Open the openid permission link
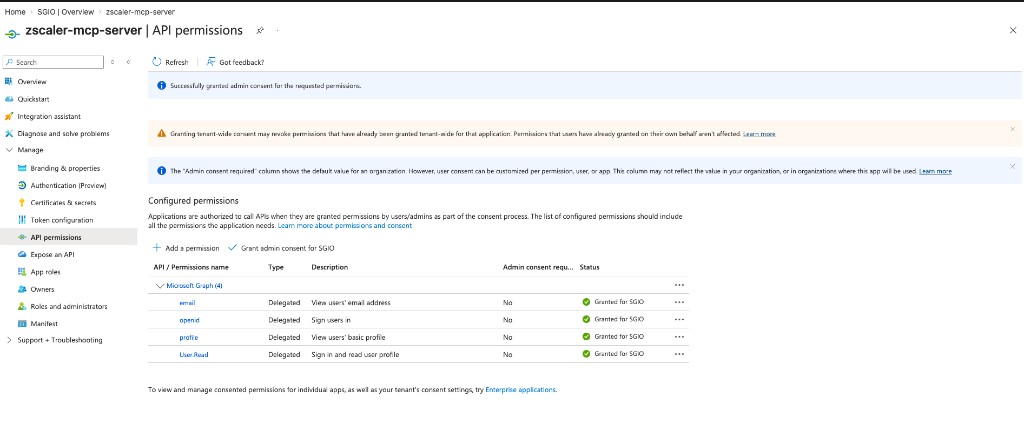The image size is (1024, 431). coord(189,320)
